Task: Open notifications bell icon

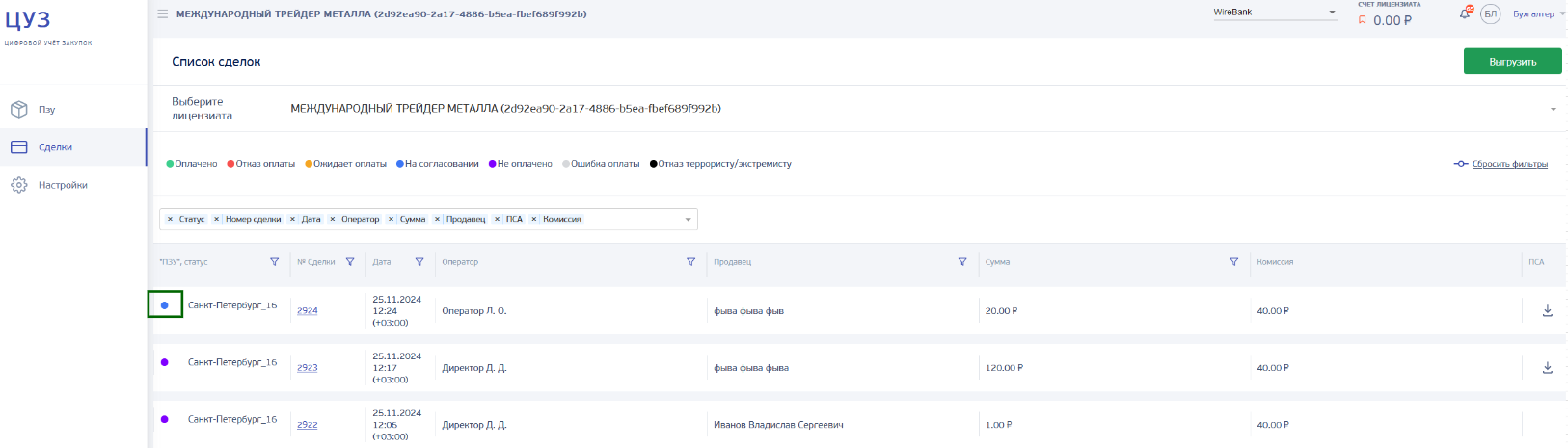Action: [1465, 13]
